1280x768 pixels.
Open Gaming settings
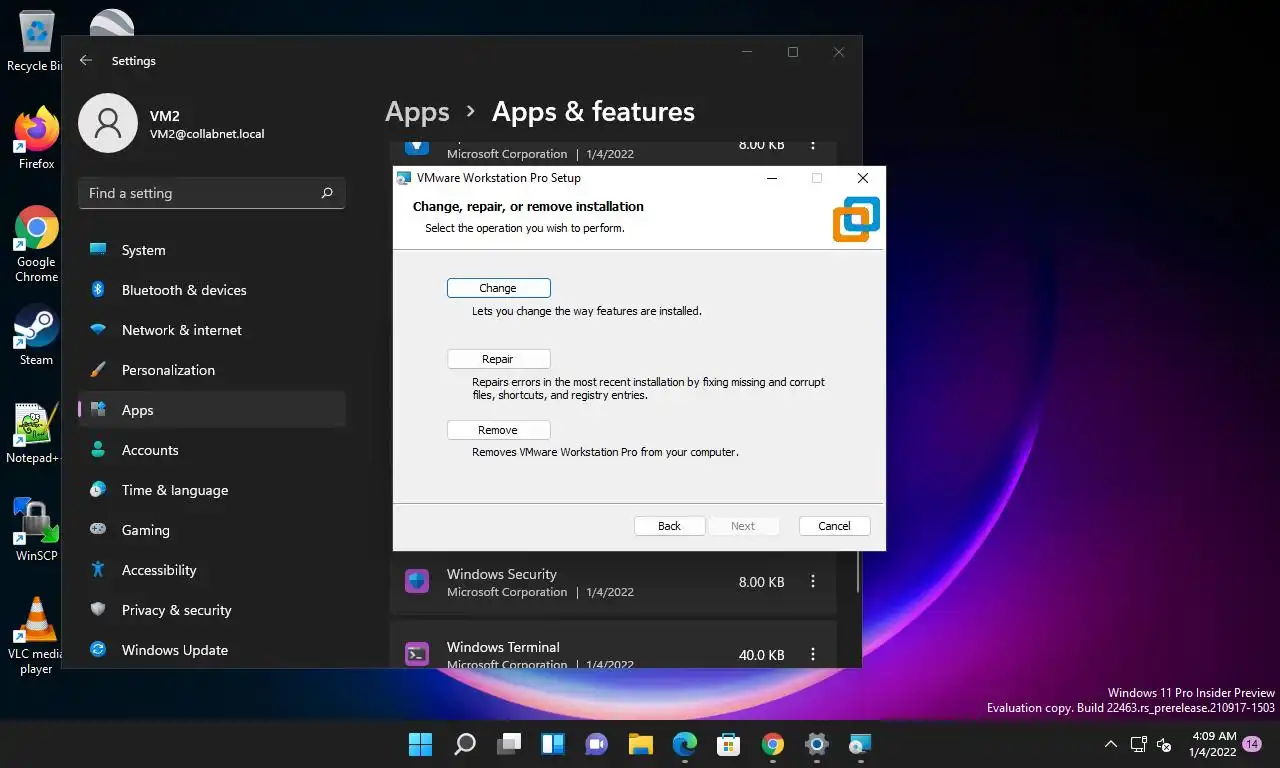coord(212,530)
